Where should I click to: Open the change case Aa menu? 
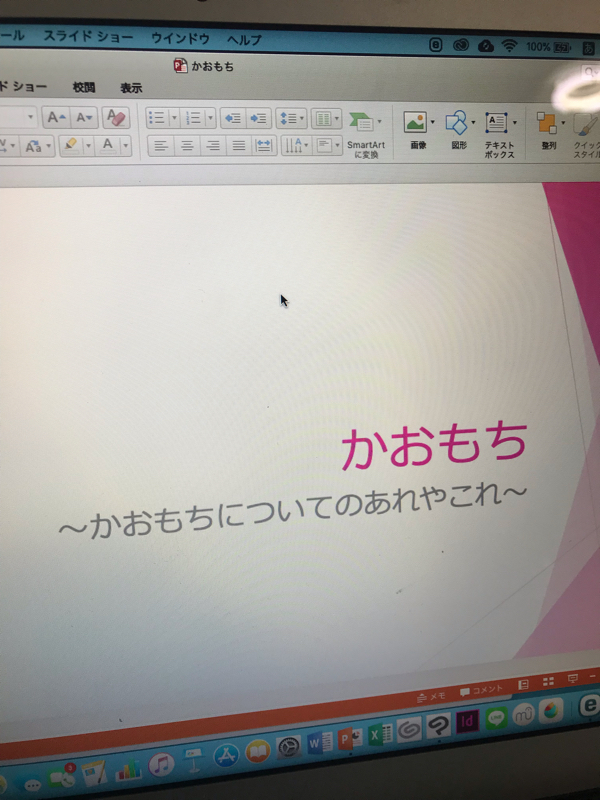pos(38,147)
